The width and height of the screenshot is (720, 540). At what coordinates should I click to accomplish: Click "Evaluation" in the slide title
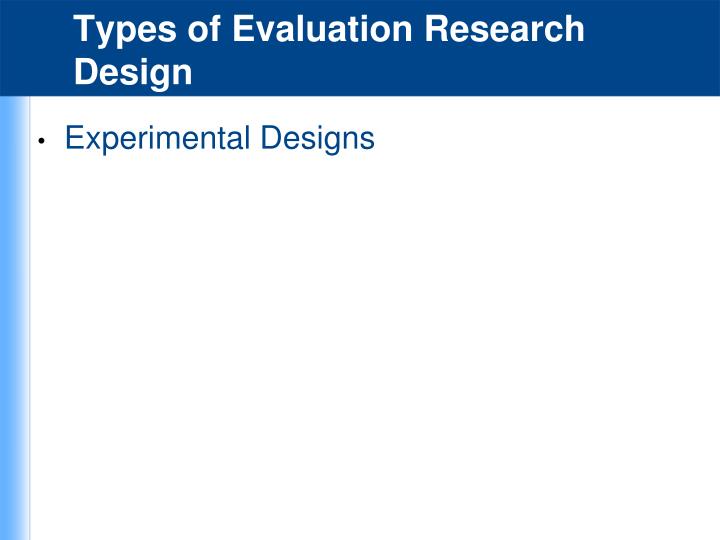[x=322, y=28]
